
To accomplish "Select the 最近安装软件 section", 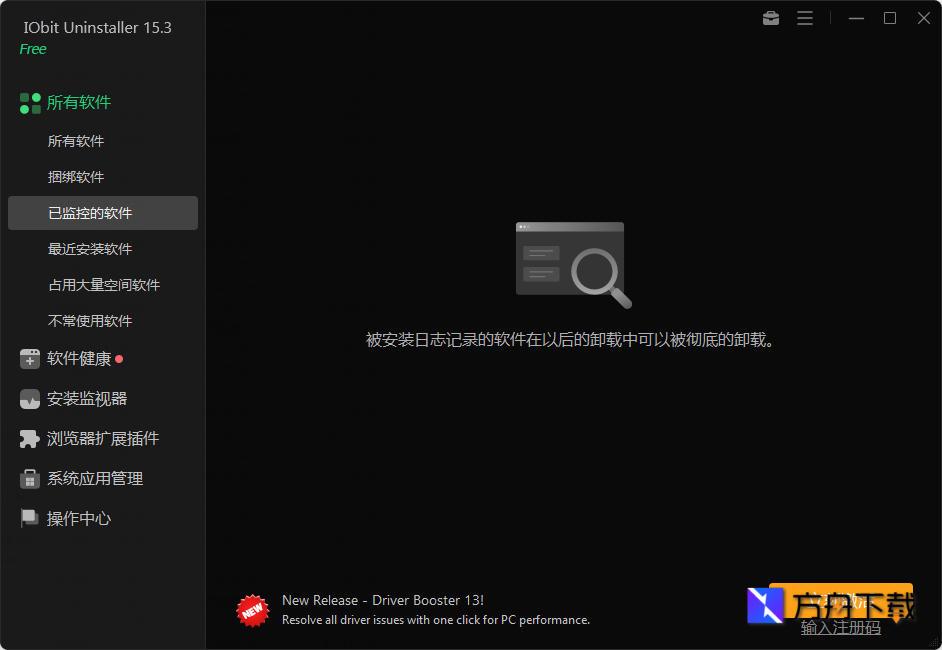I will click(86, 248).
